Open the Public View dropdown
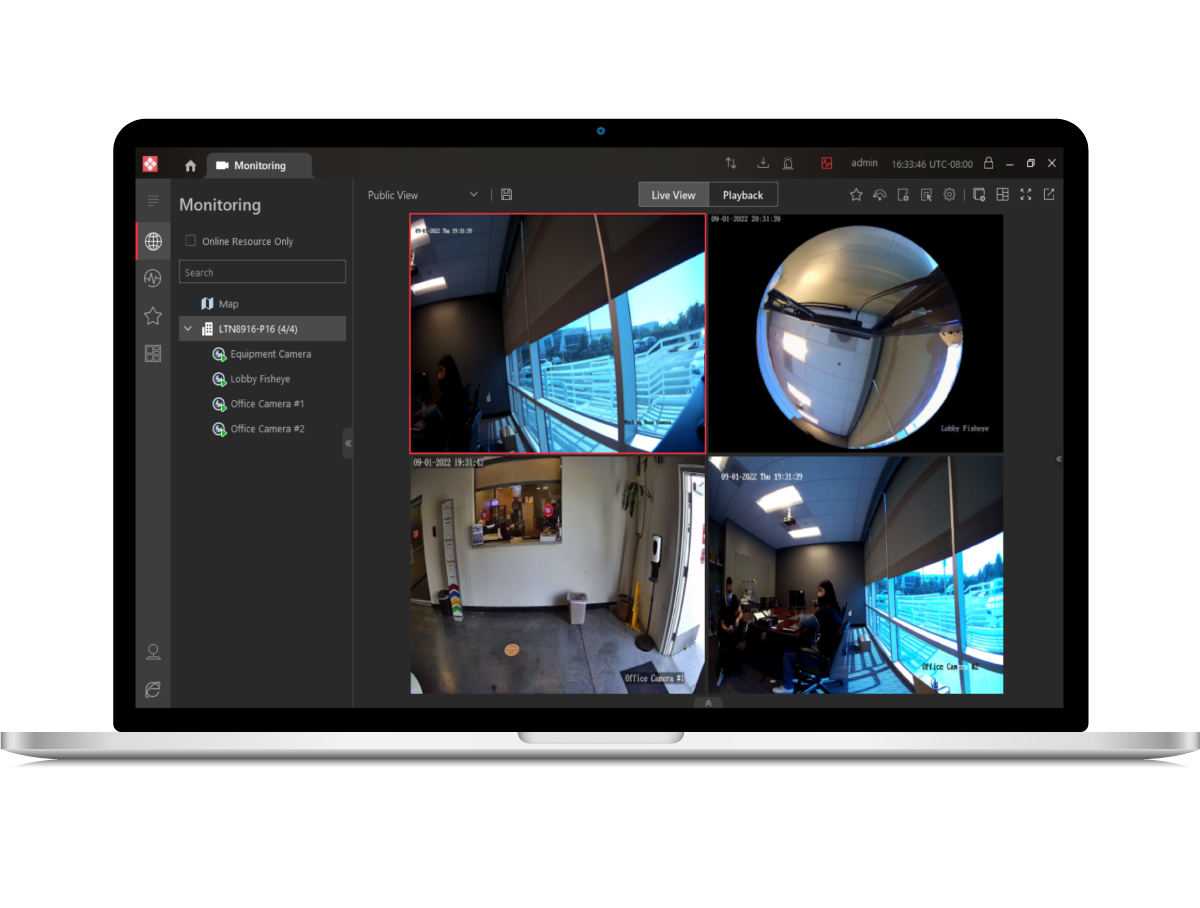 pyautogui.click(x=423, y=195)
